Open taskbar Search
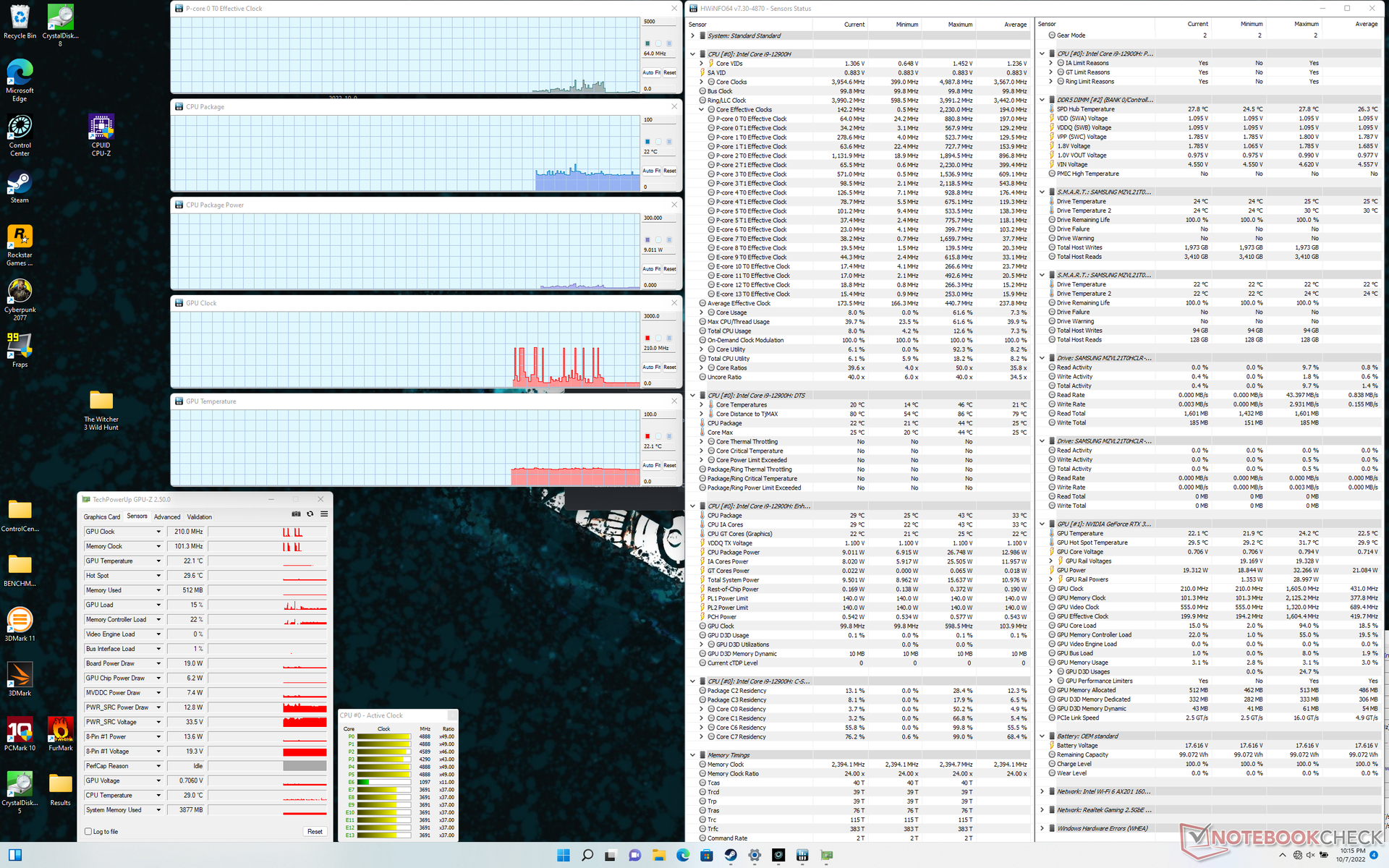The image size is (1389, 868). [587, 855]
